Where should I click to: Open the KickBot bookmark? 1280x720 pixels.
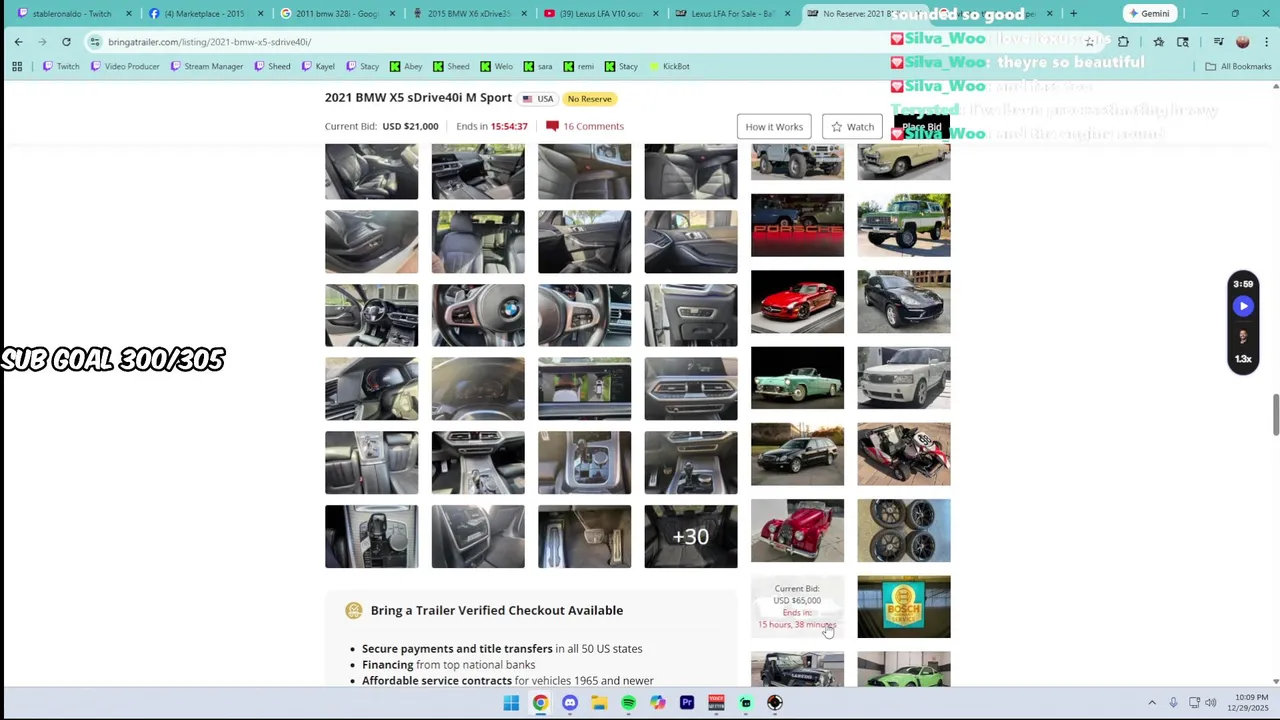pyautogui.click(x=669, y=66)
